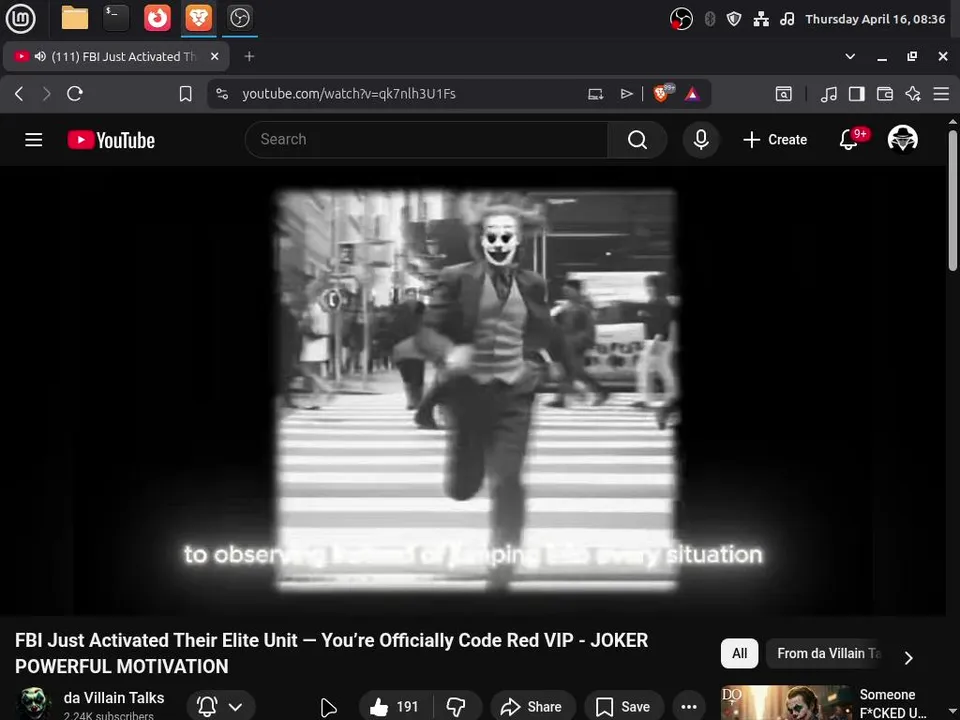The width and height of the screenshot is (960, 720).
Task: Open da Villain Talks channel name link
Action: tap(114, 698)
